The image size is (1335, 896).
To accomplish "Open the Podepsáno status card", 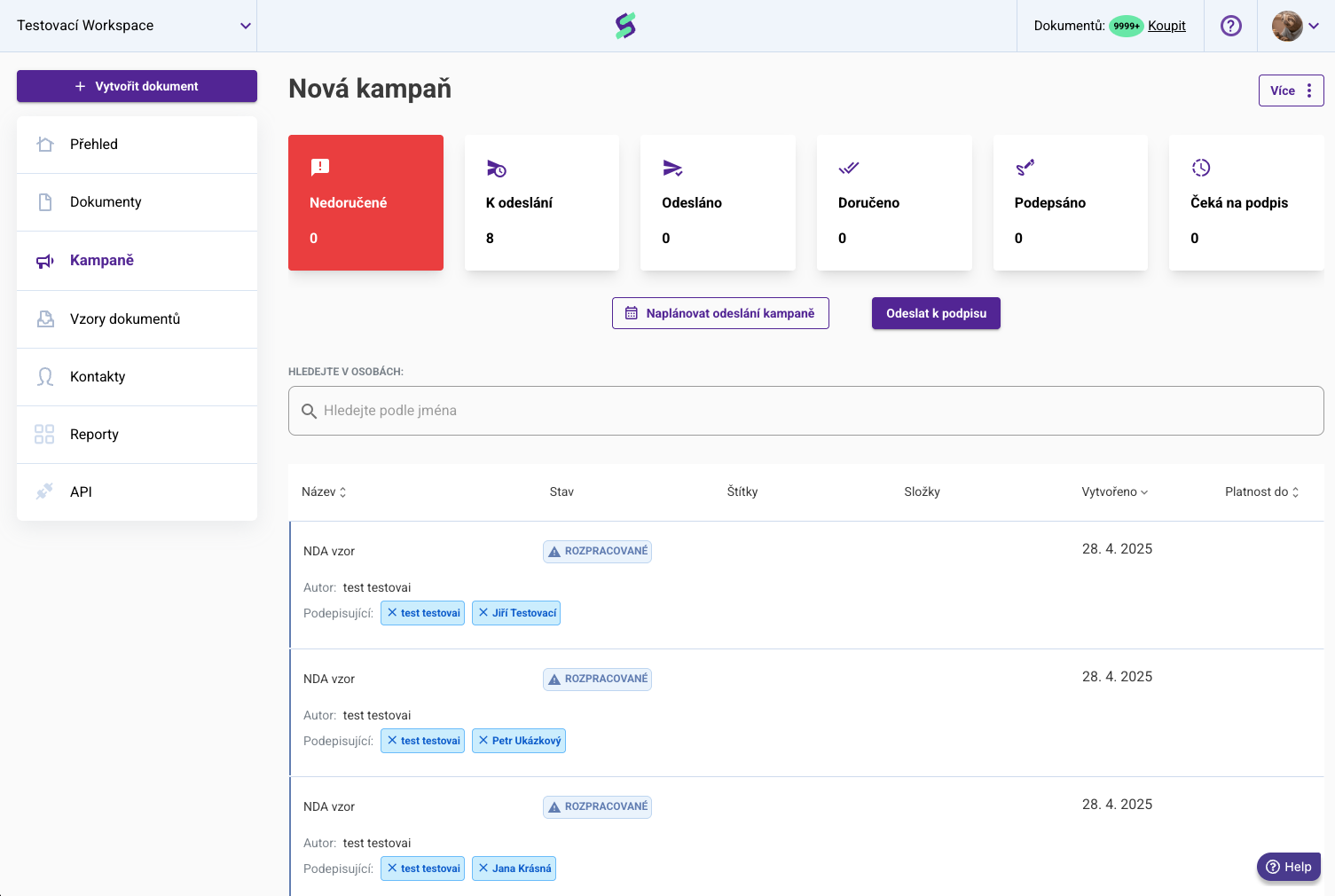I will 1070,202.
